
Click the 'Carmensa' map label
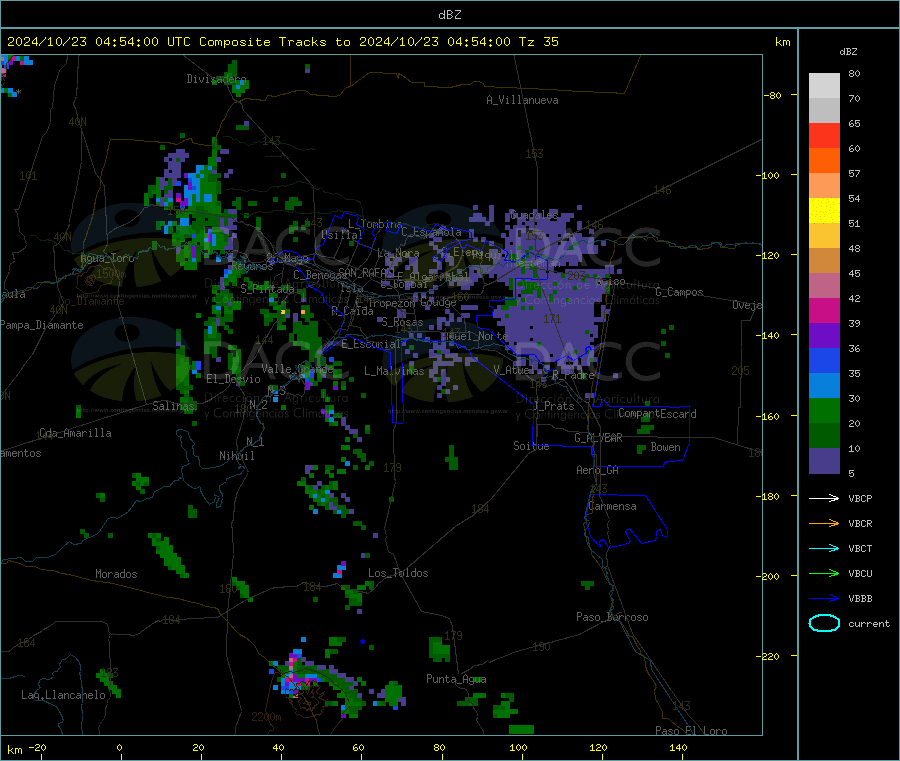pyautogui.click(x=612, y=506)
